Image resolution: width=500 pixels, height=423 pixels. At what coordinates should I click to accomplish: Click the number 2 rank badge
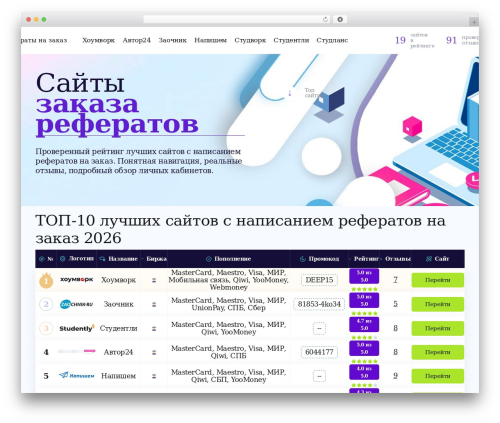coord(46,304)
